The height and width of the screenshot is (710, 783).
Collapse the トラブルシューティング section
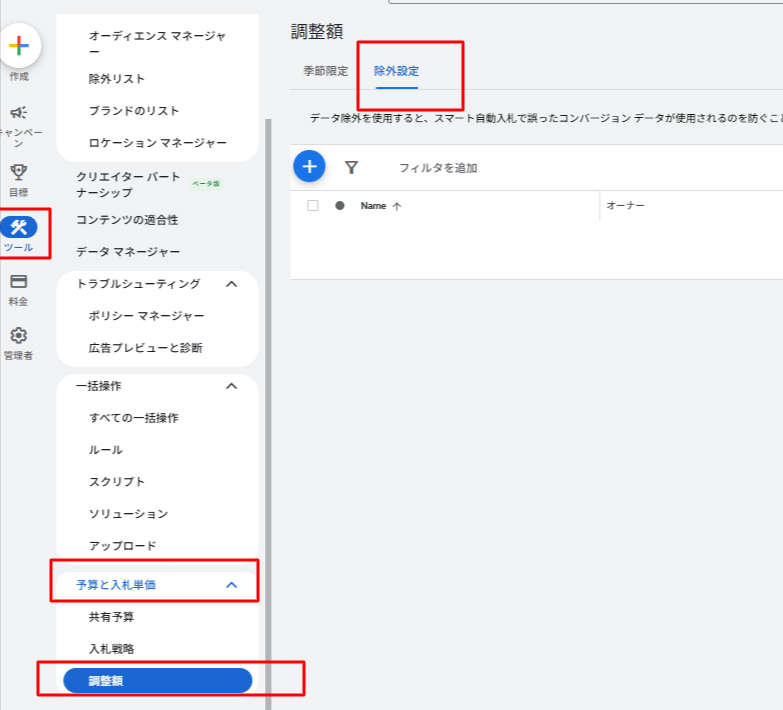point(231,284)
